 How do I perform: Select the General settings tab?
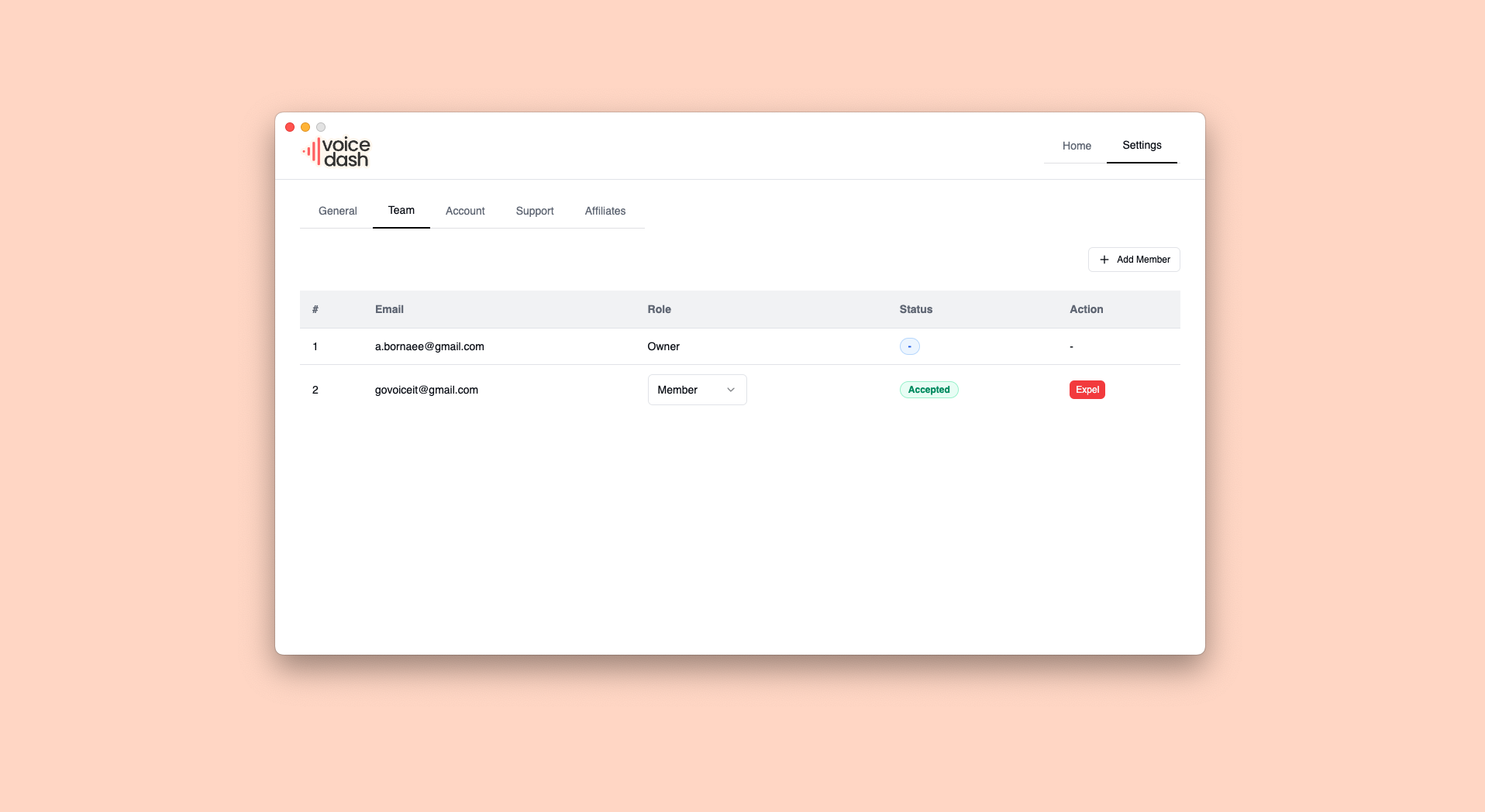click(x=337, y=211)
